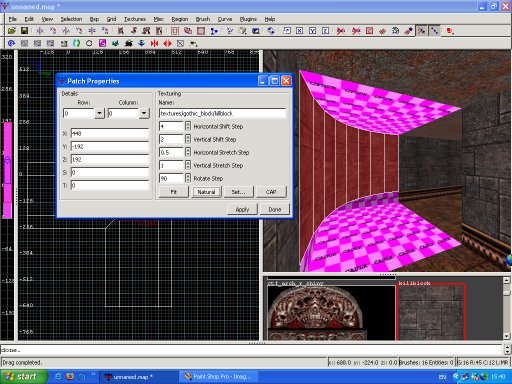Save the map with the floppy disk icon

tap(24, 31)
